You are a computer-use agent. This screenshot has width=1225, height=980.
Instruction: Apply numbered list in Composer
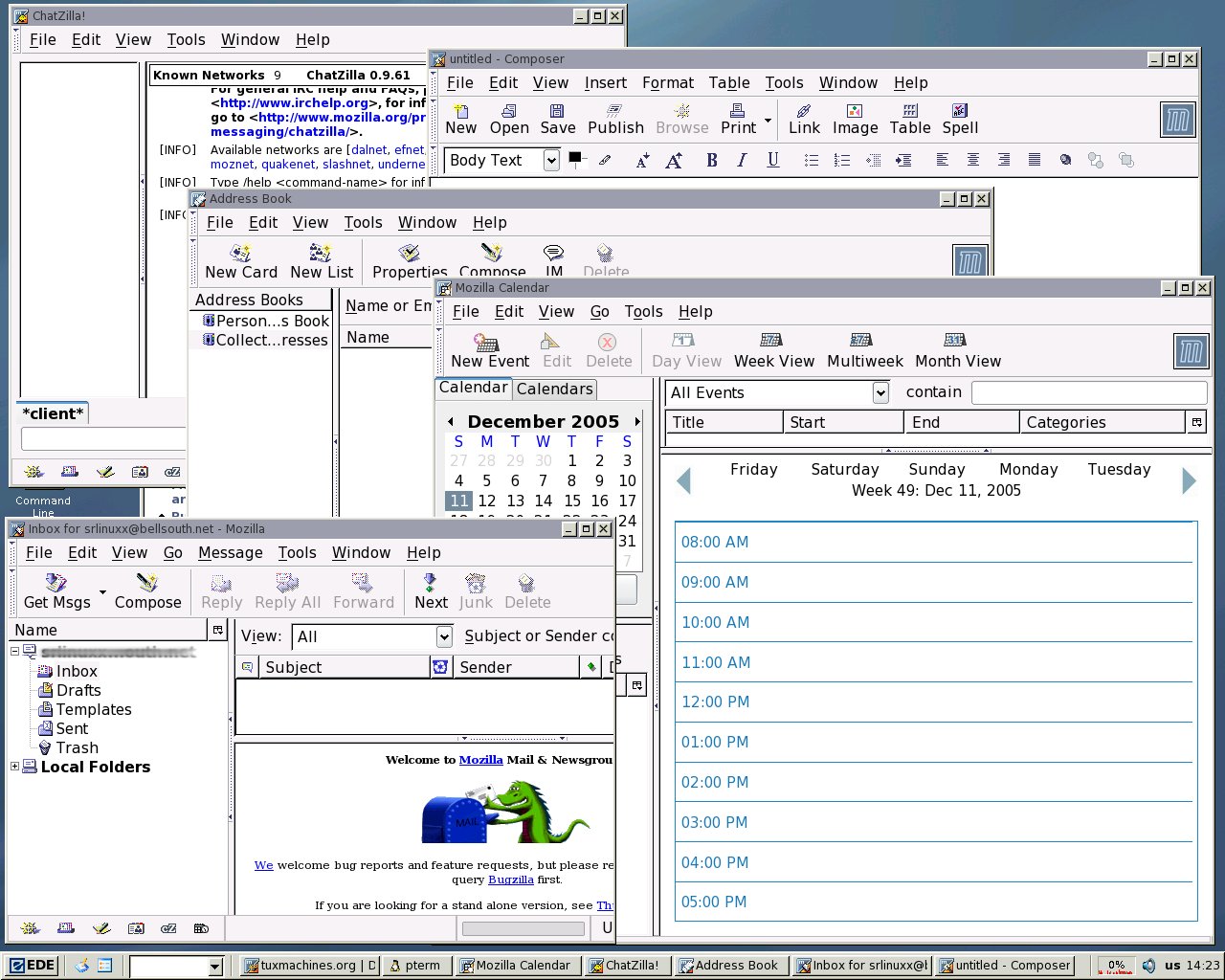pos(842,160)
